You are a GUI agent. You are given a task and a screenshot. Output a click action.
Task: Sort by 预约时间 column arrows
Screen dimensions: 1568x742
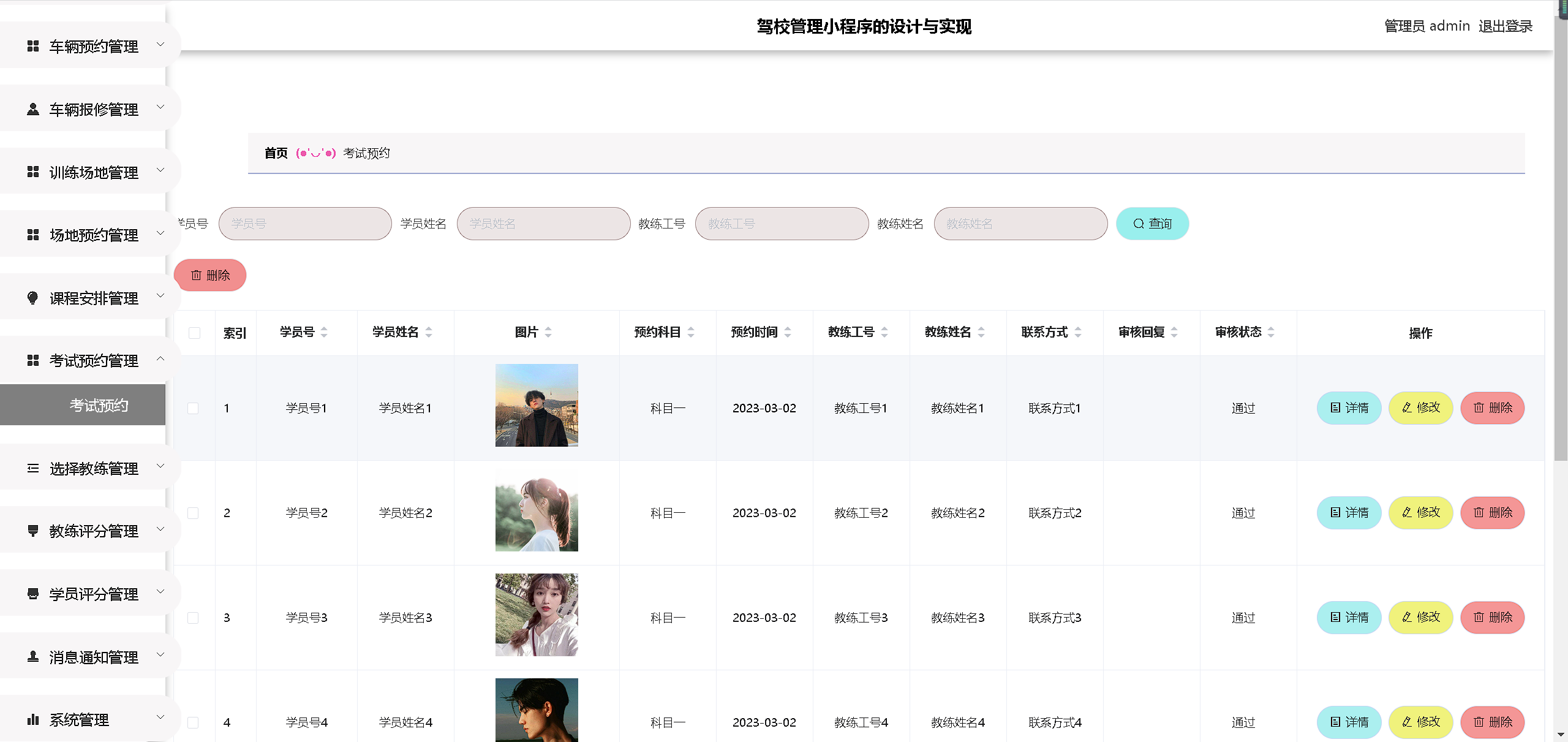click(x=788, y=332)
